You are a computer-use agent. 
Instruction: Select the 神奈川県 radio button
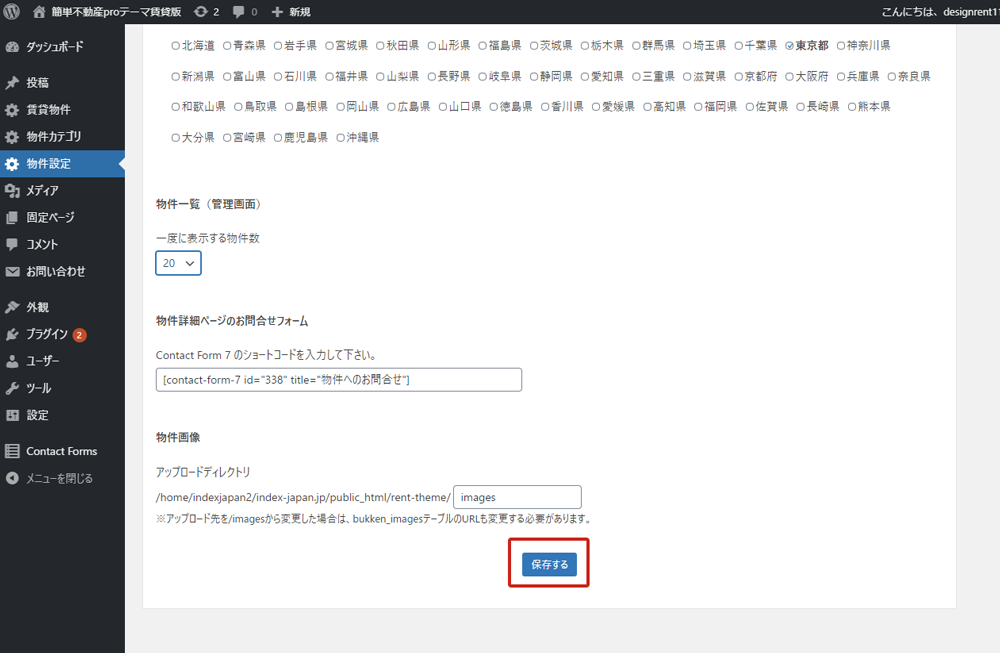coord(841,46)
